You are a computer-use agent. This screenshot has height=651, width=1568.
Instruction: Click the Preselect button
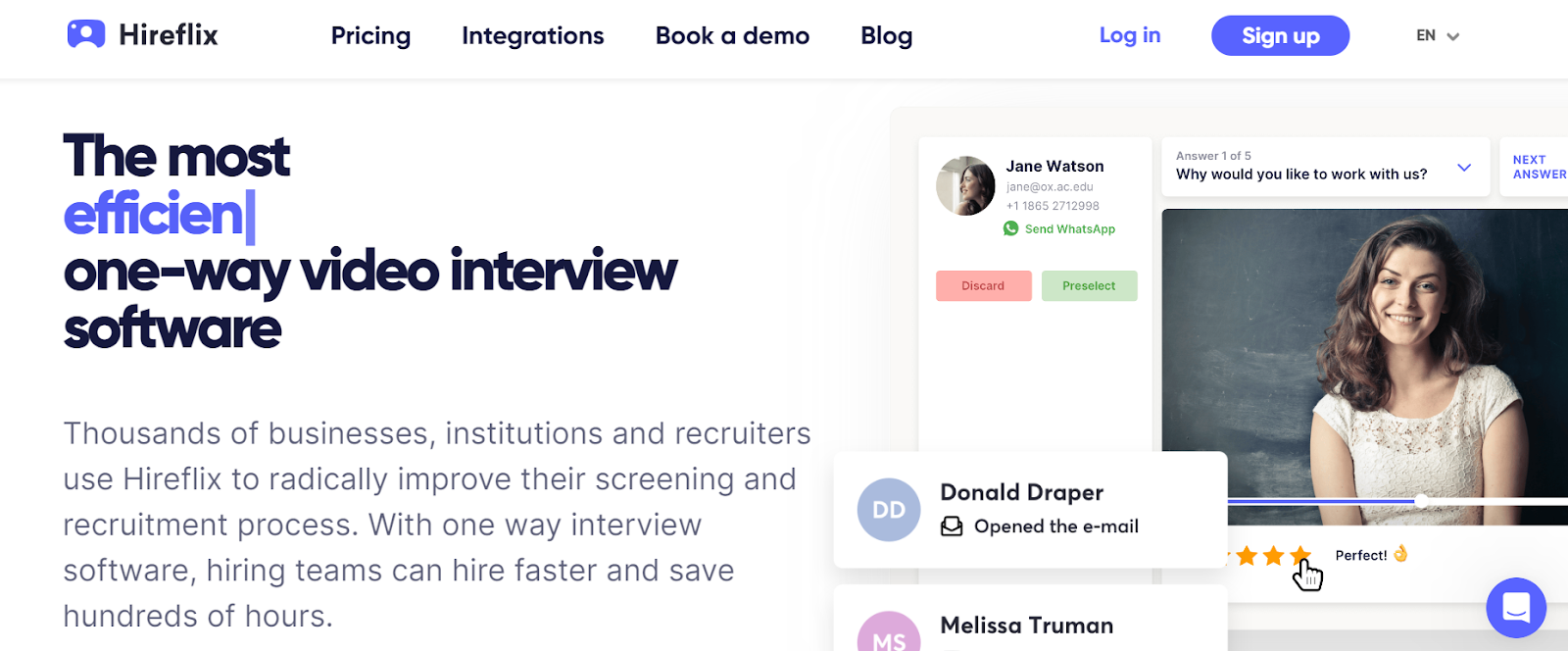tap(1089, 285)
